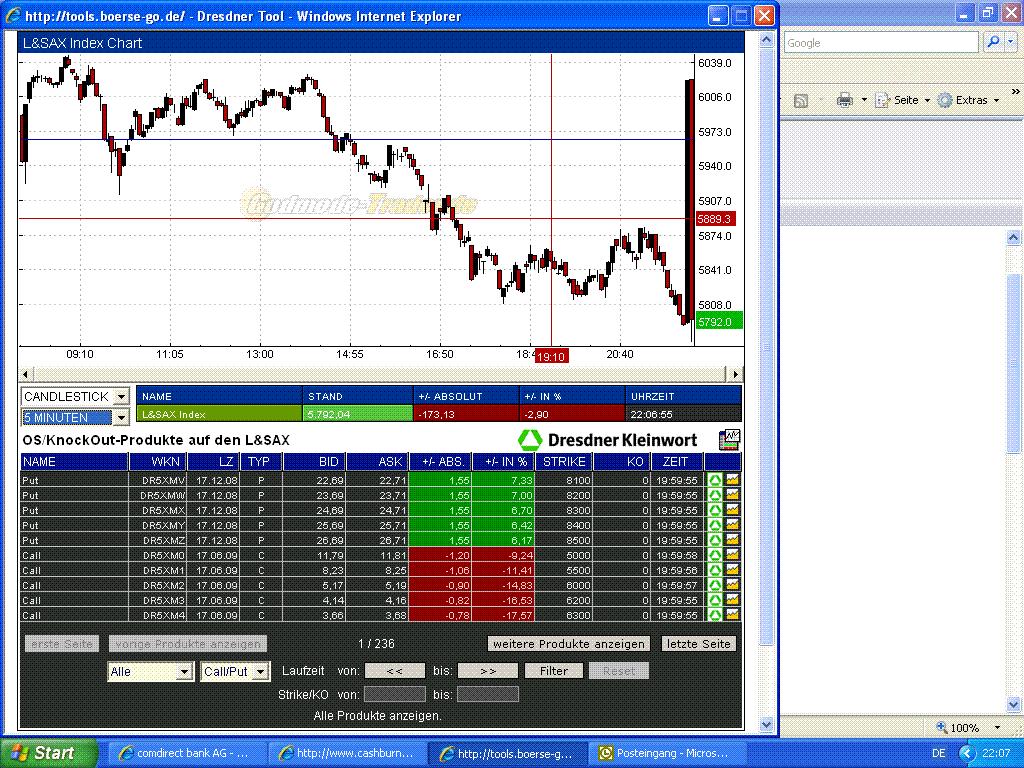Click the Strike/KO von input field
Image resolution: width=1024 pixels, height=768 pixels.
click(394, 694)
